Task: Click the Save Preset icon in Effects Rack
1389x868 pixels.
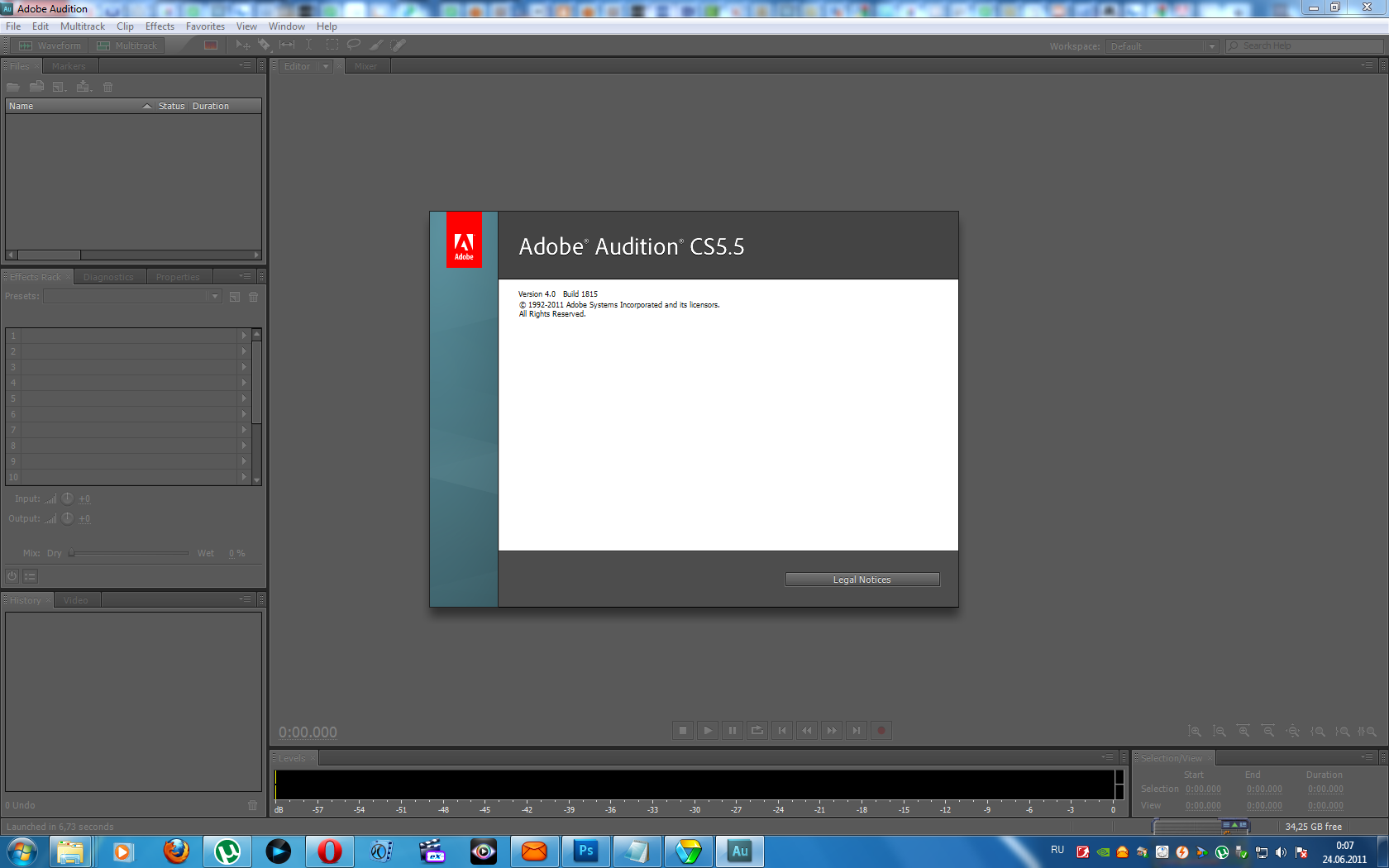Action: pos(235,297)
